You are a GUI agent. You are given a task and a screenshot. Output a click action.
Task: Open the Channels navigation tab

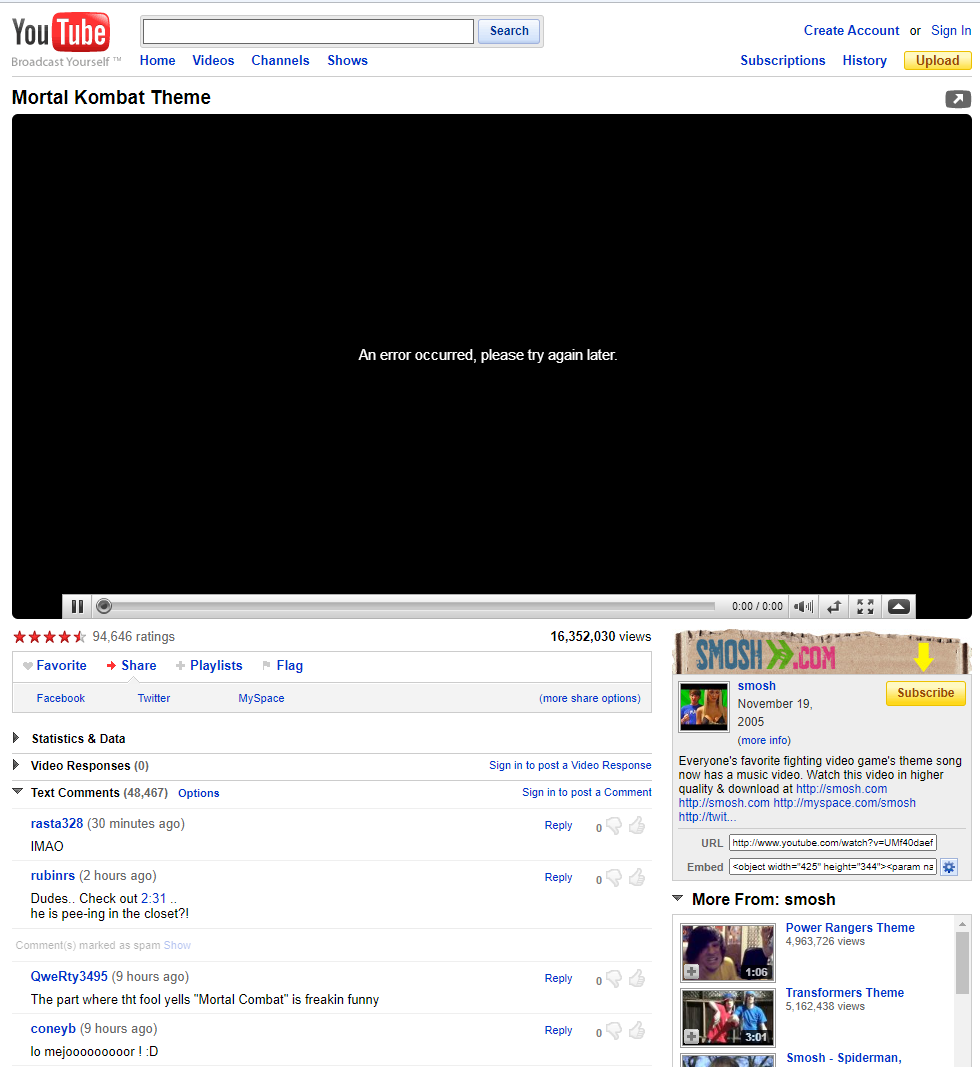(x=280, y=60)
